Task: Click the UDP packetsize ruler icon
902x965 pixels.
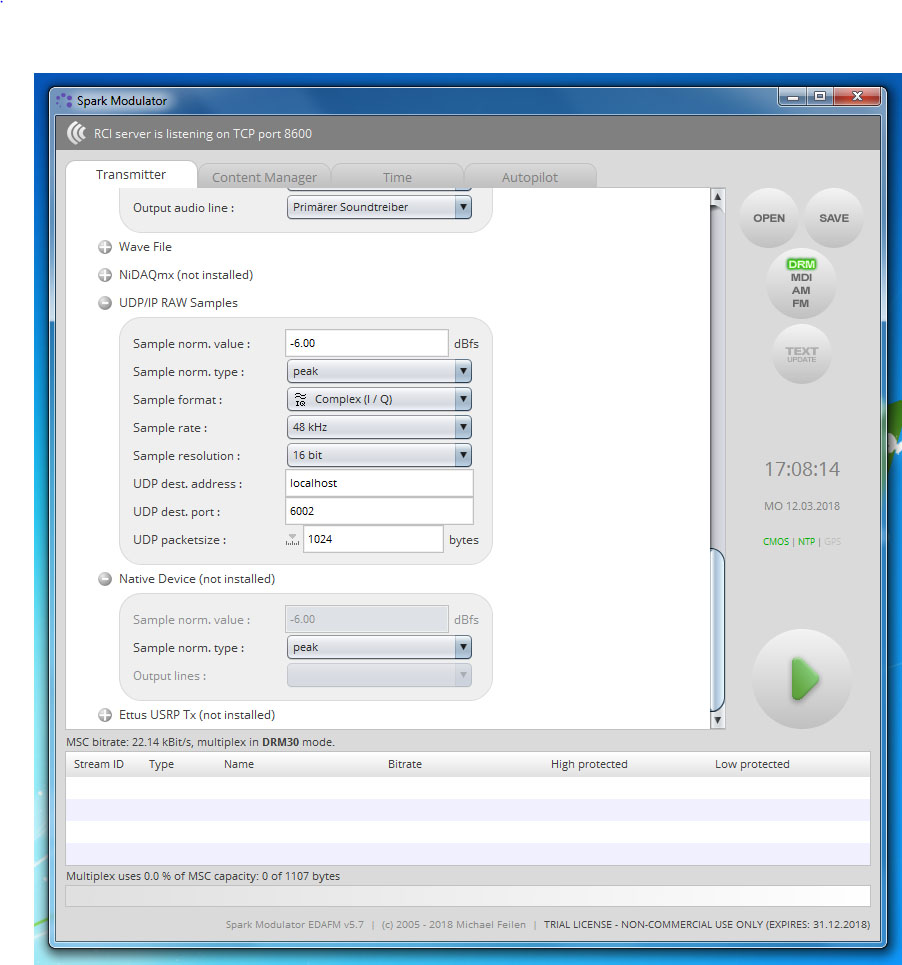Action: [x=292, y=540]
